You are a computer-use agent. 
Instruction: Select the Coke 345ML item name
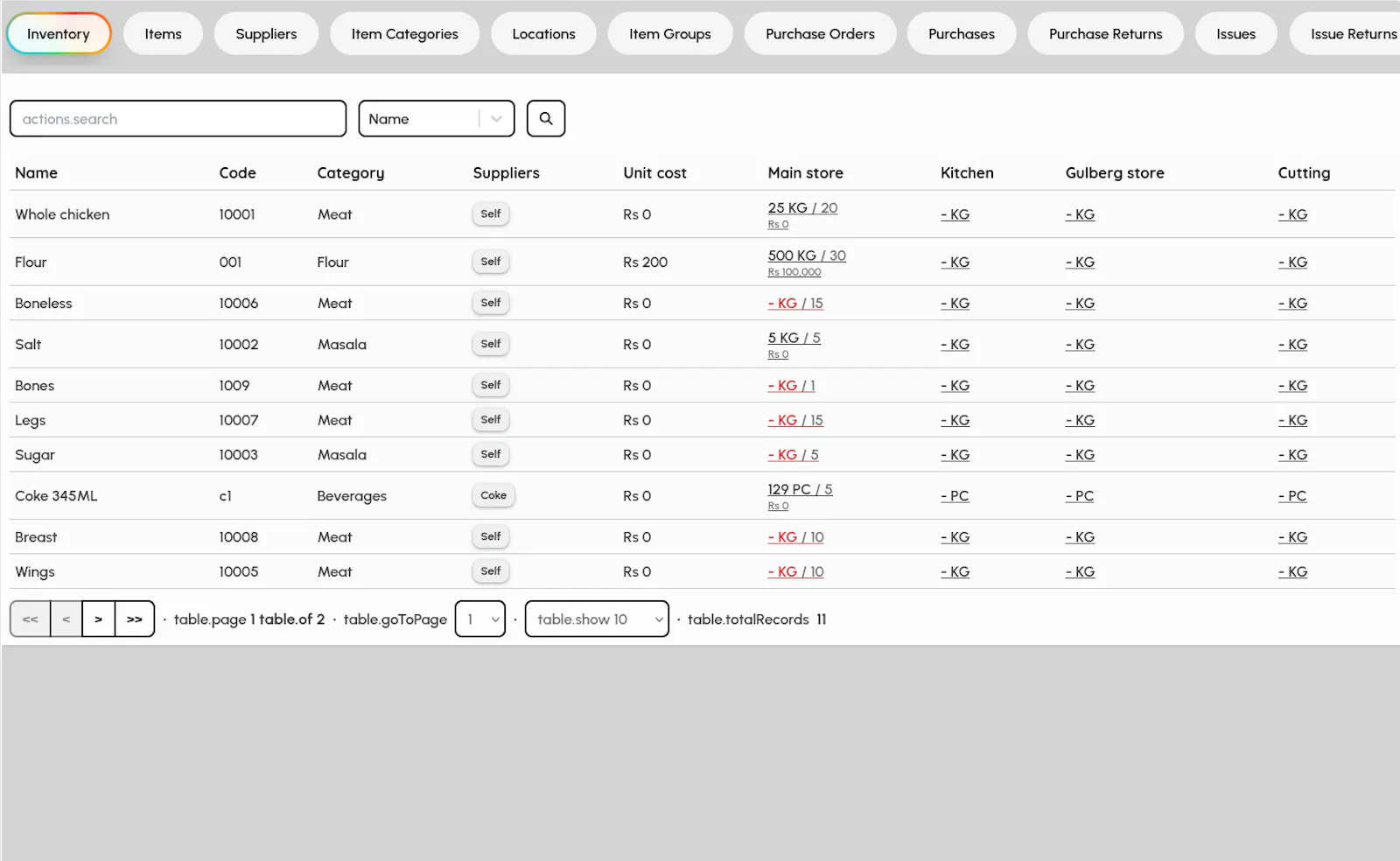(56, 496)
